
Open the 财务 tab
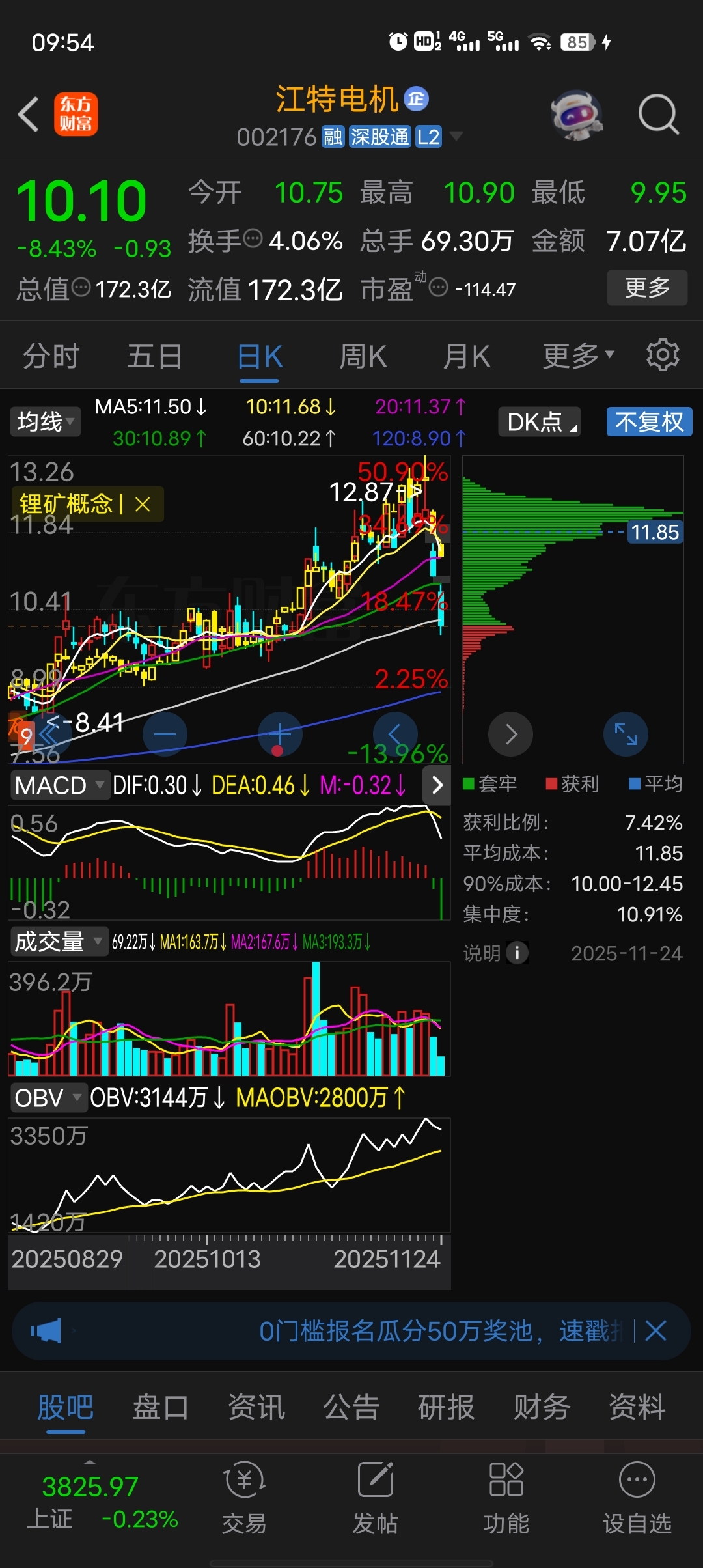pos(542,1407)
